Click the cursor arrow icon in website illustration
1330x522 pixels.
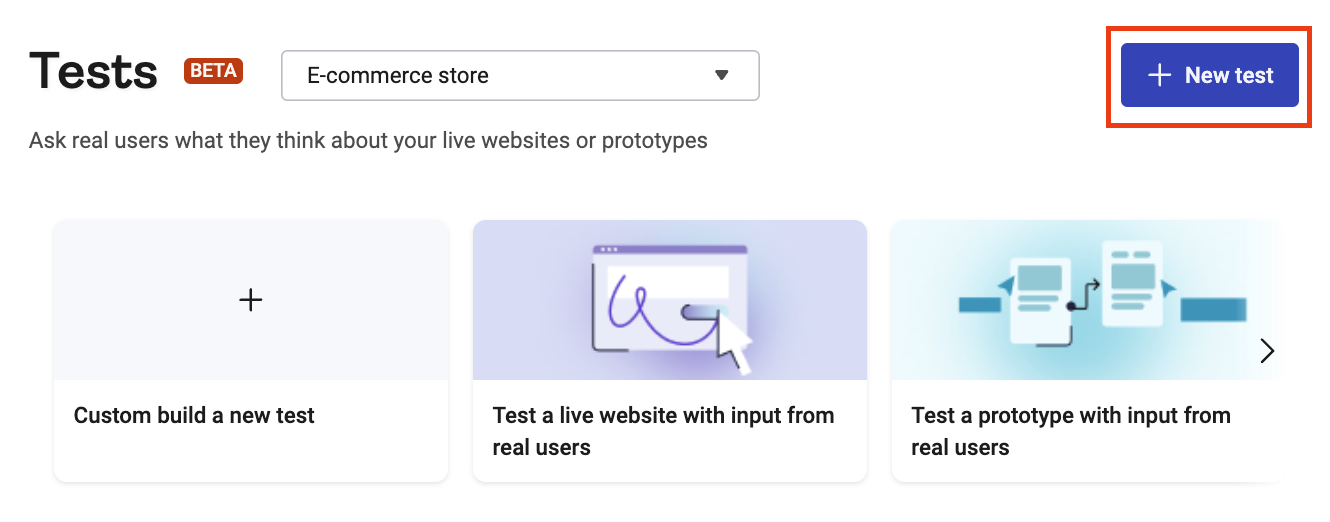point(734,340)
